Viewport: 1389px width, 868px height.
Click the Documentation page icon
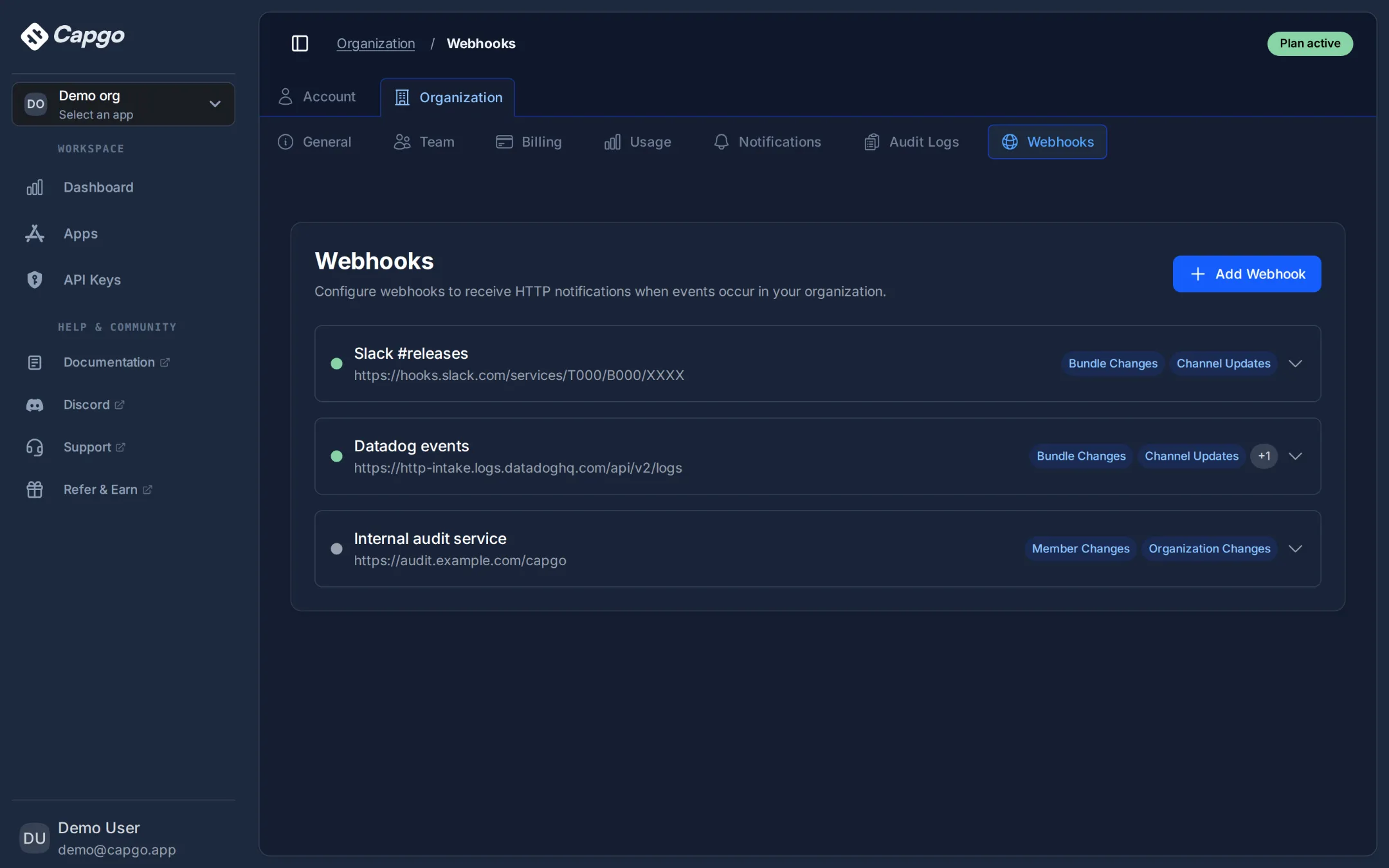pos(35,363)
